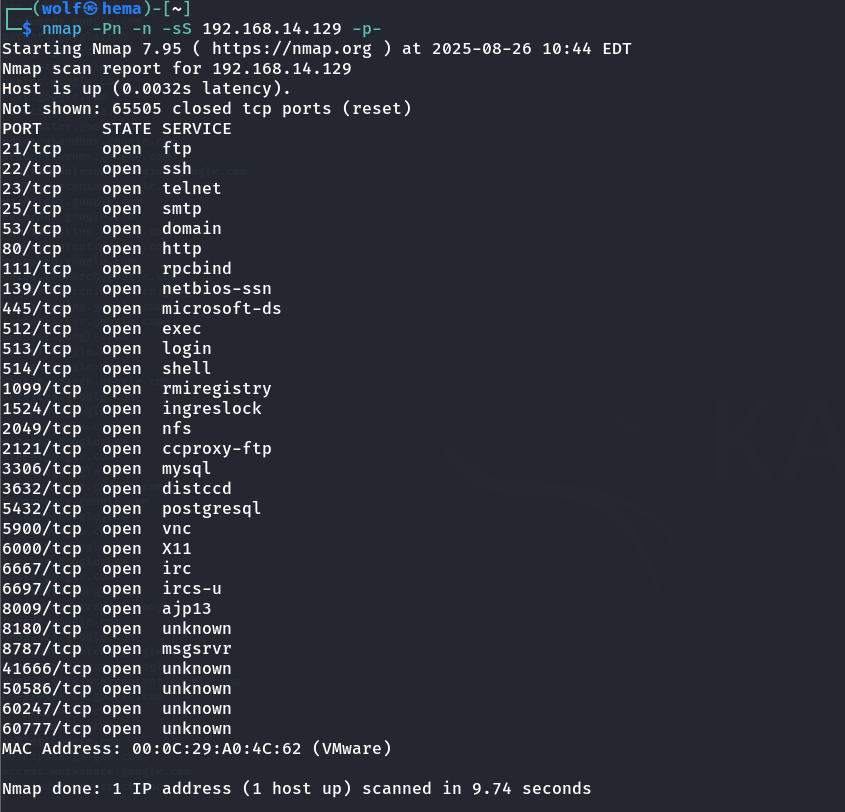Select the 60777/tcp unknown port line
Screen dimensions: 845x812
pyautogui.click(x=117, y=728)
